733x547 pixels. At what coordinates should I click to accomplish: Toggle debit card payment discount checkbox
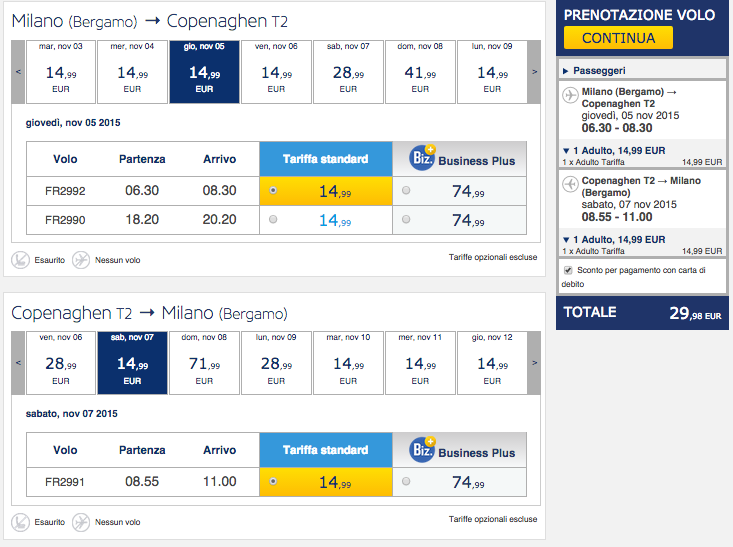569,270
